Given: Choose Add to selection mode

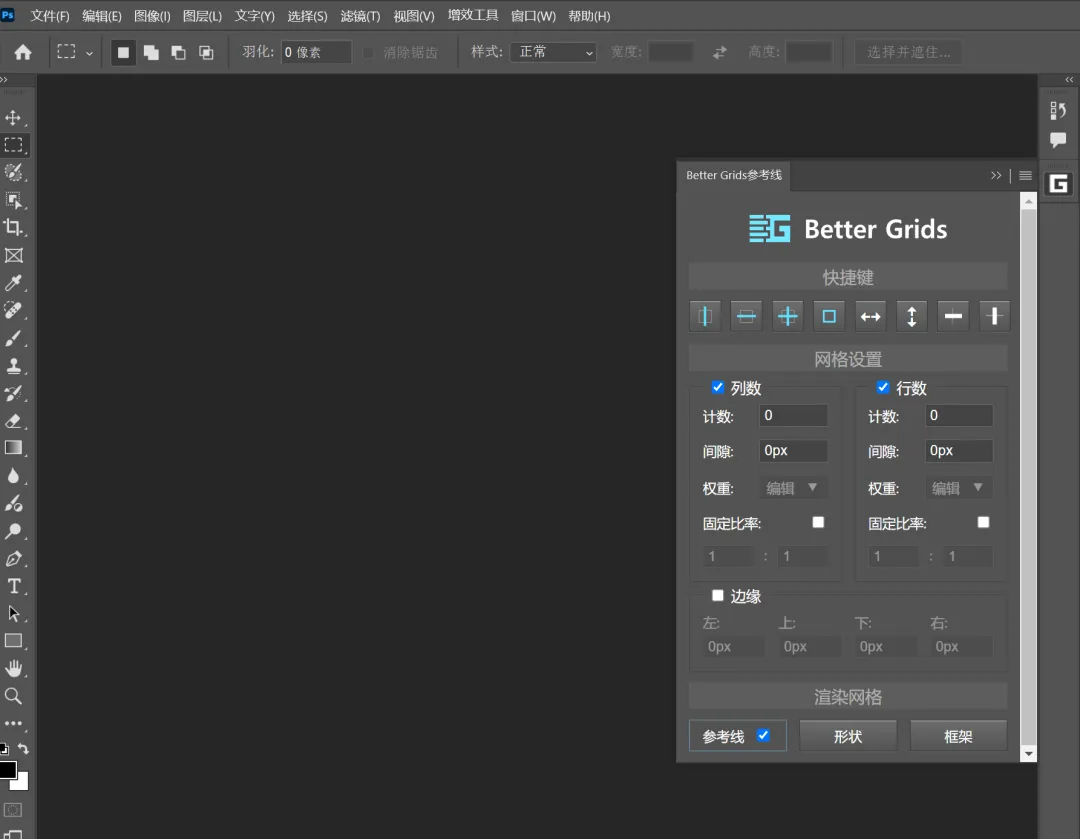Looking at the screenshot, I should pyautogui.click(x=151, y=52).
